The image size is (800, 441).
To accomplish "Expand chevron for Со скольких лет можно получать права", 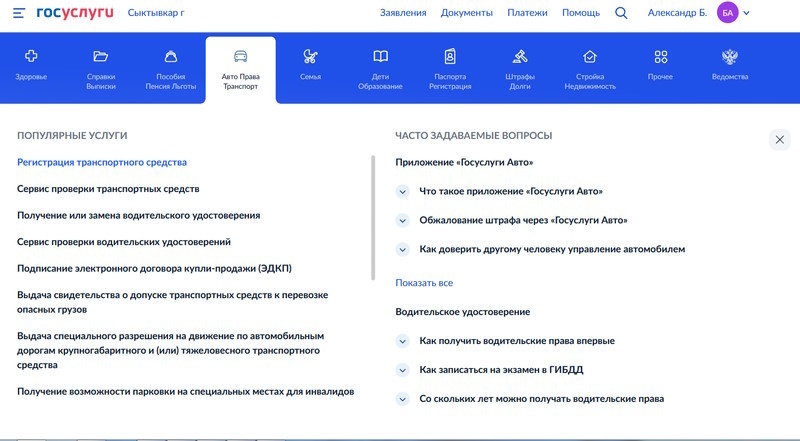I will [403, 399].
